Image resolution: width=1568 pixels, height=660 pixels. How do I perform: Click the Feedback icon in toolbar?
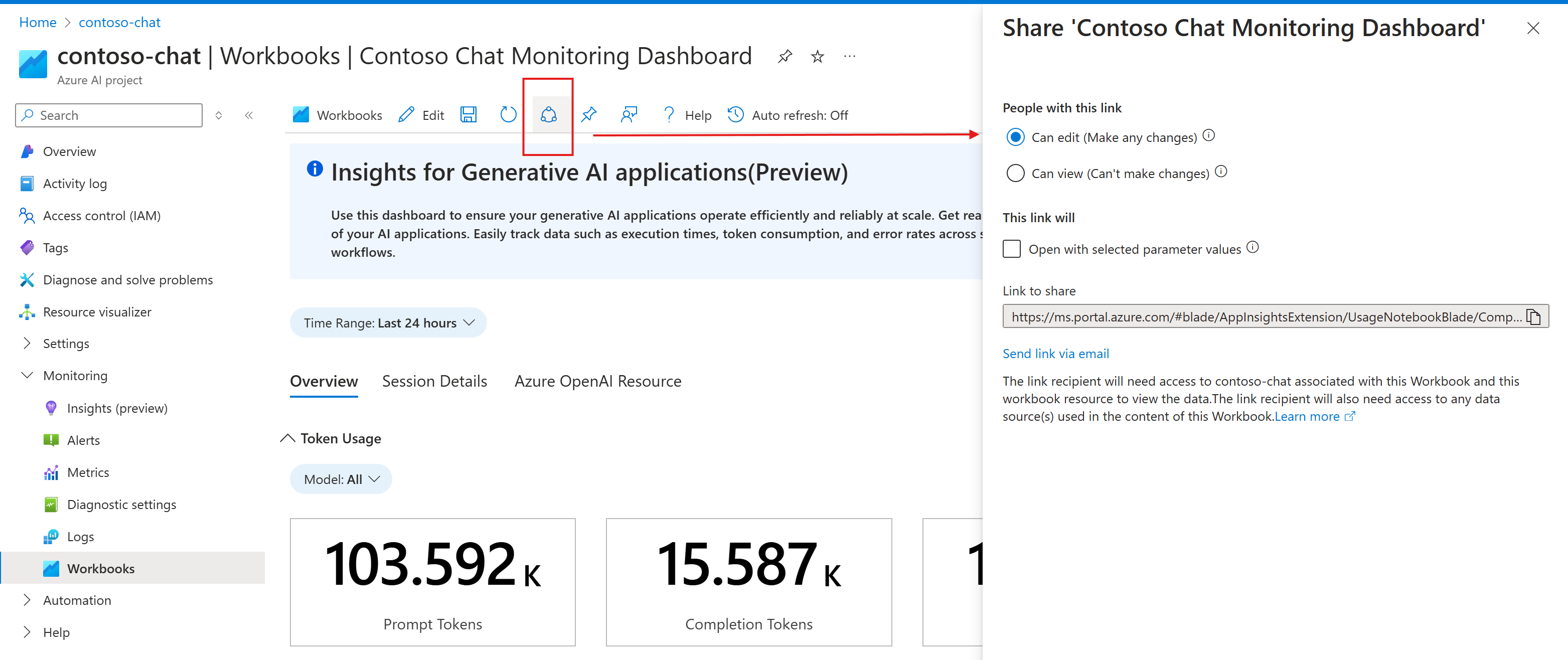(628, 114)
